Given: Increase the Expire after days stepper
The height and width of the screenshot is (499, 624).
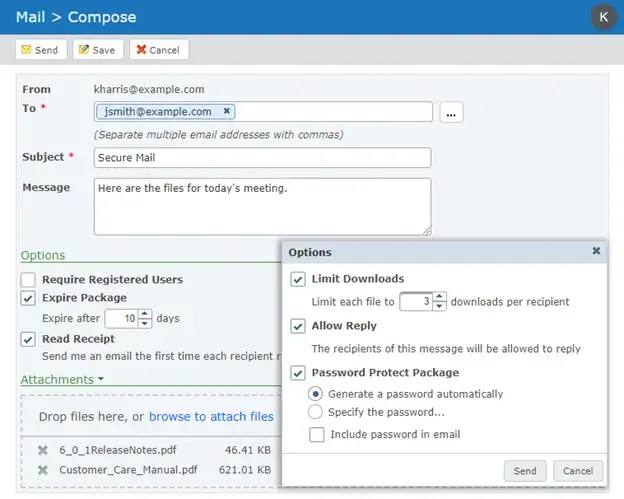Looking at the screenshot, I should pyautogui.click(x=145, y=314).
